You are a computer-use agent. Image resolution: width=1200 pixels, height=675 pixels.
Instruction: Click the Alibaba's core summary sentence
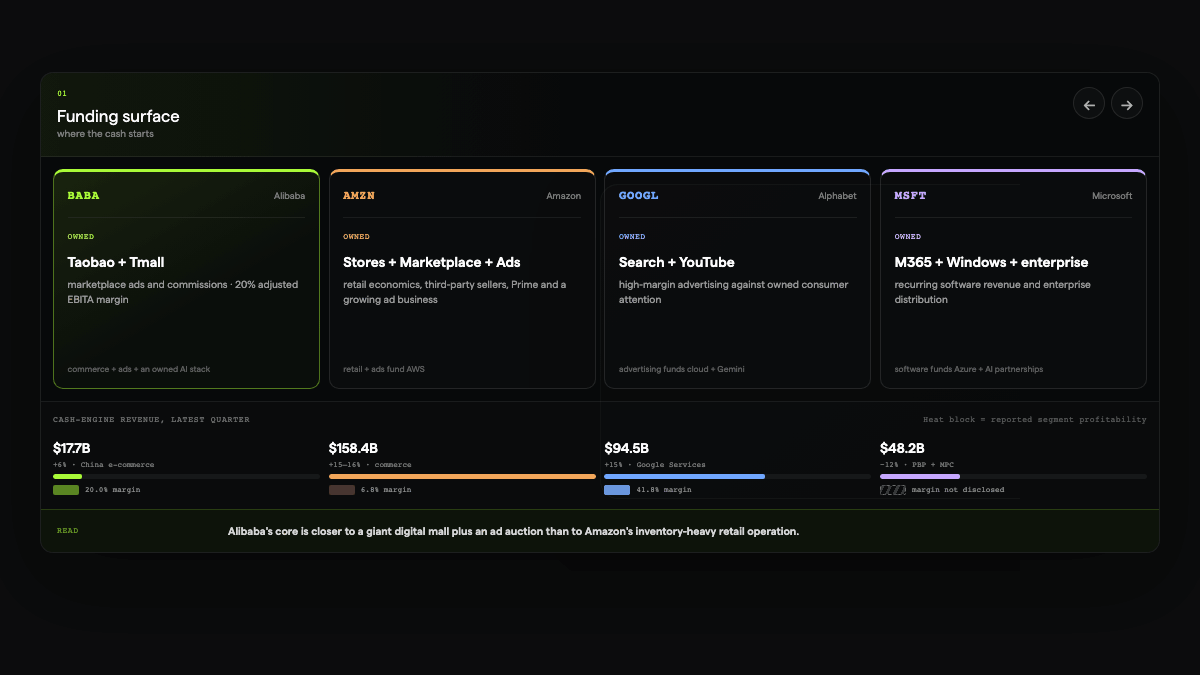pos(513,531)
